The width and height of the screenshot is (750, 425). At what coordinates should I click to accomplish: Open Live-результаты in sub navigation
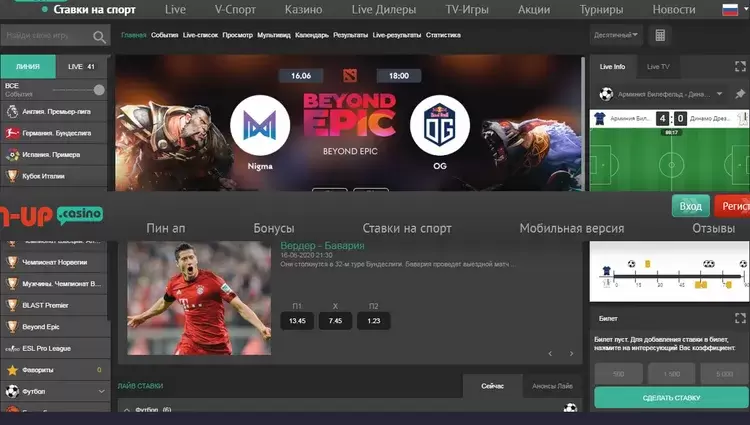pyautogui.click(x=397, y=35)
